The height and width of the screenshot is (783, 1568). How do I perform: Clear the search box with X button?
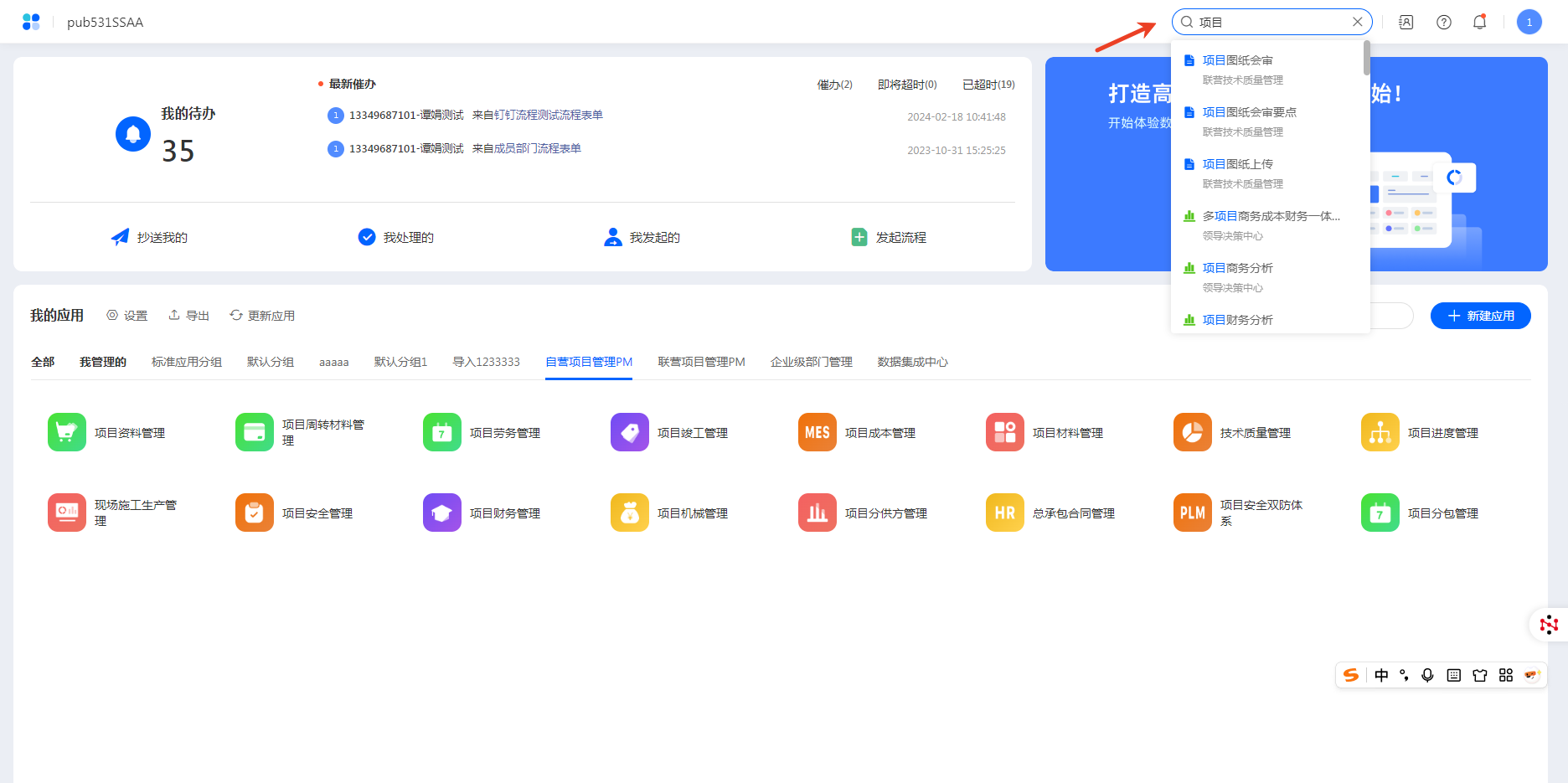click(1357, 22)
